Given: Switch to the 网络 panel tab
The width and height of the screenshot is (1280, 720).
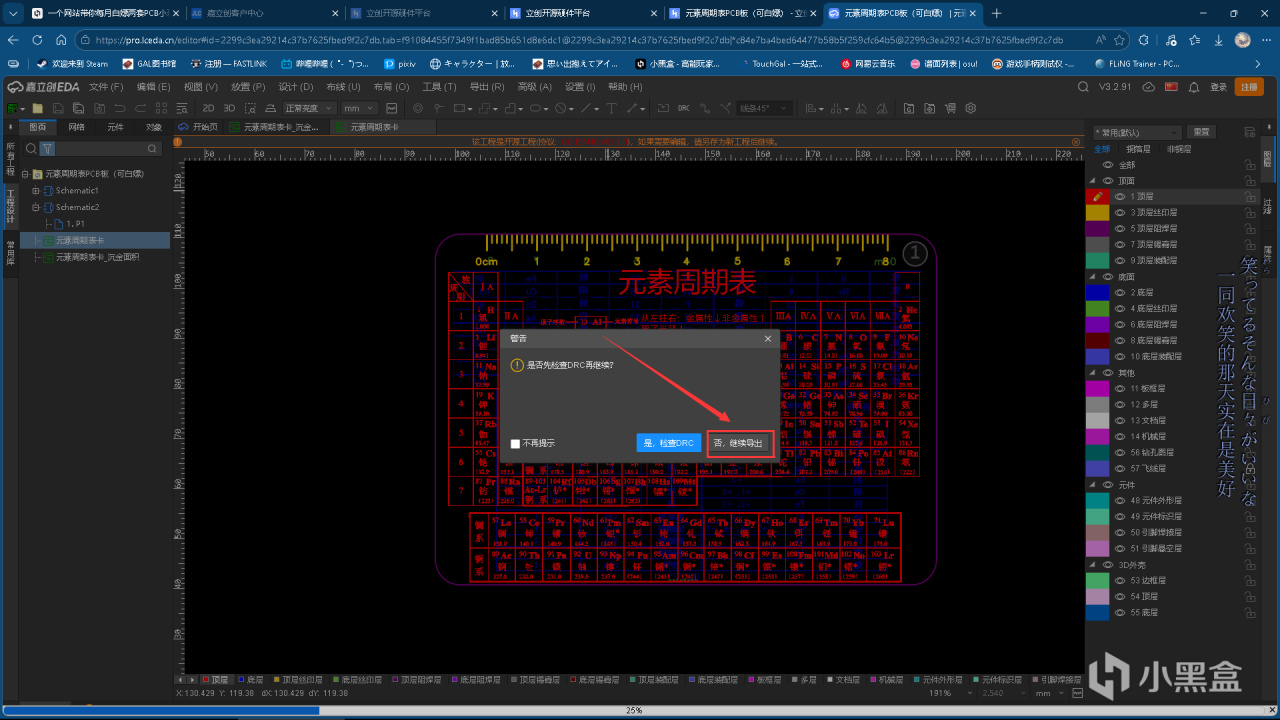Looking at the screenshot, I should pos(77,127).
